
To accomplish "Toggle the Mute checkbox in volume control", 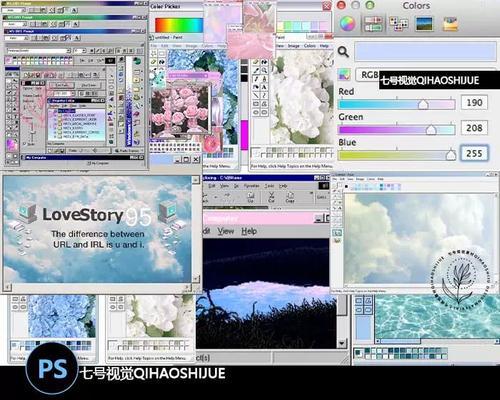I will (25, 144).
